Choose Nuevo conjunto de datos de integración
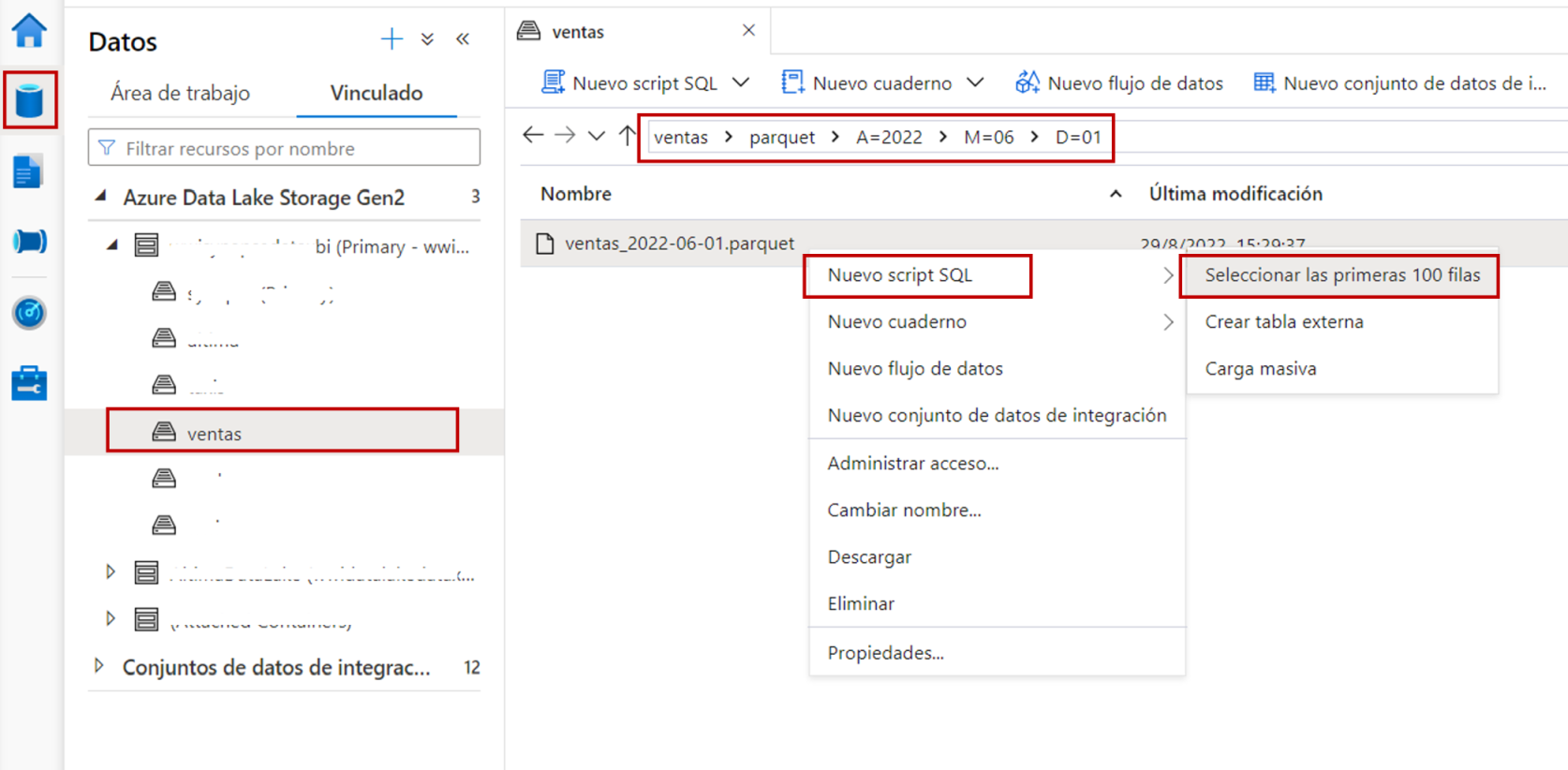Viewport: 1568px width, 770px height. 997,416
